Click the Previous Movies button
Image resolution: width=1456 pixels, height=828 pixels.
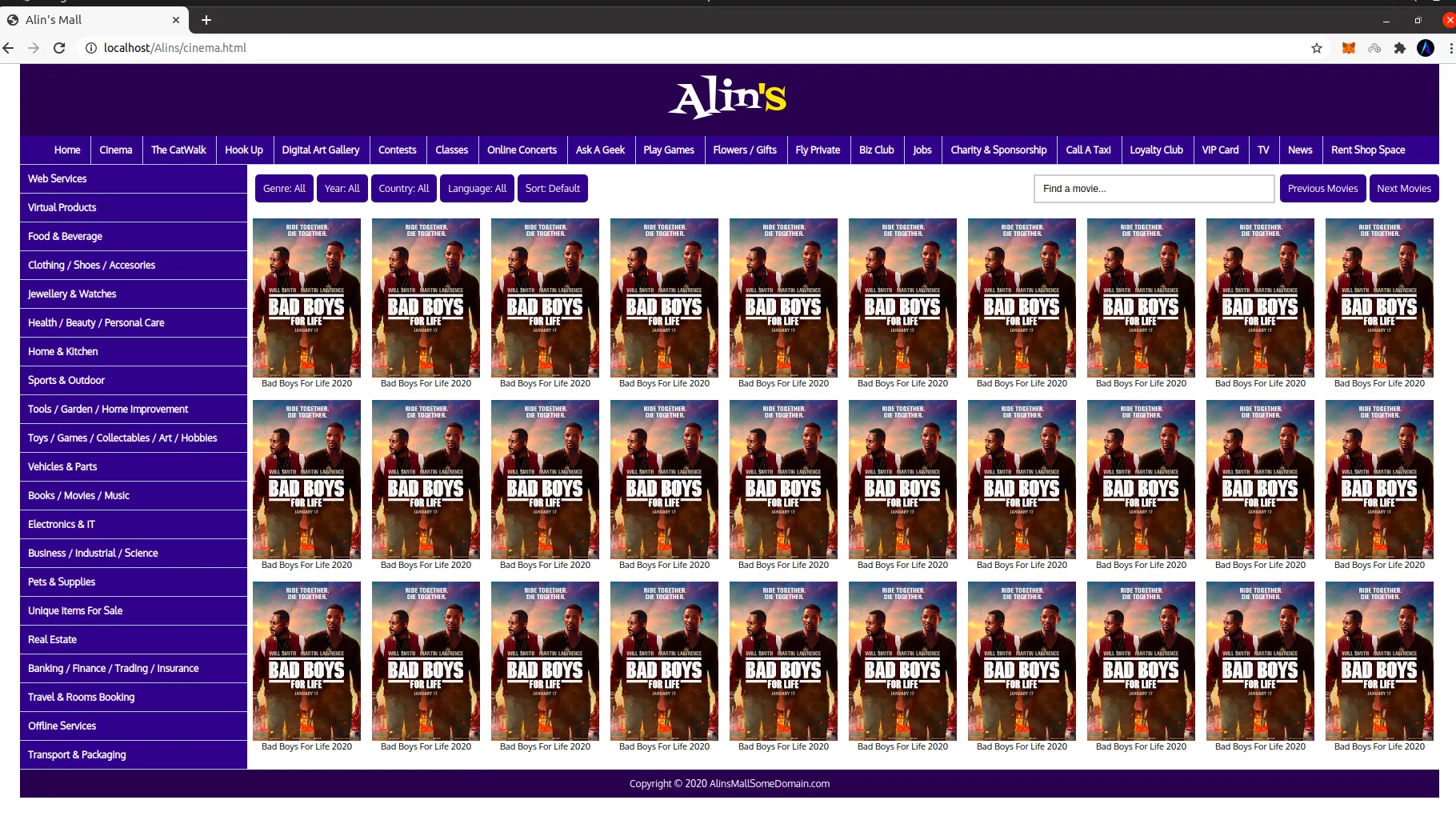(1323, 189)
